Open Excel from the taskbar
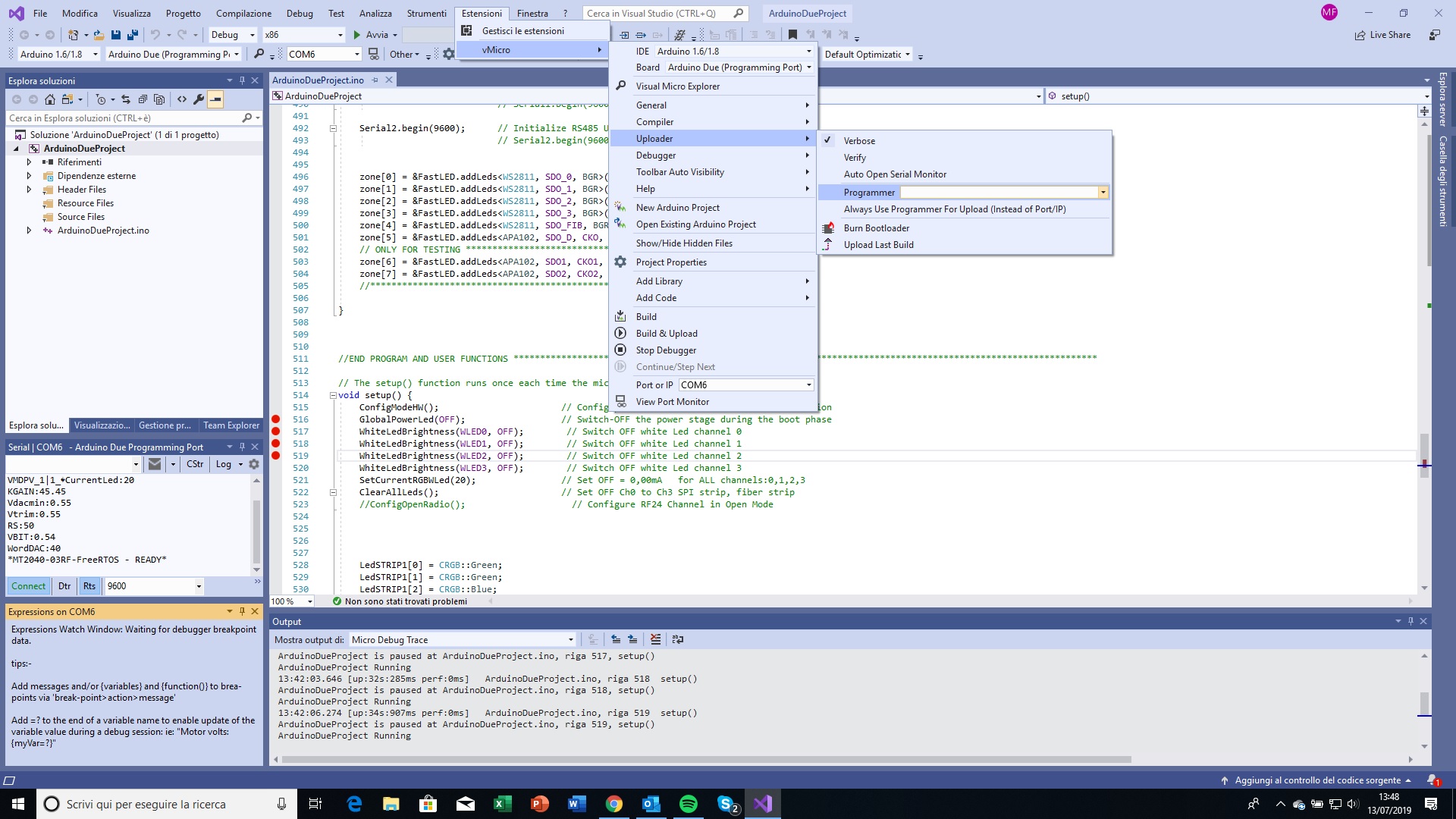Image resolution: width=1456 pixels, height=819 pixels. (502, 804)
